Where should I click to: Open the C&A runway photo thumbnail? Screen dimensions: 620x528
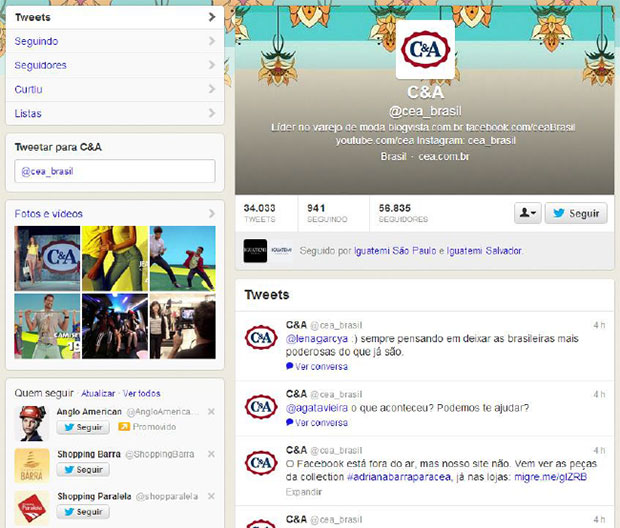[x=47, y=259]
